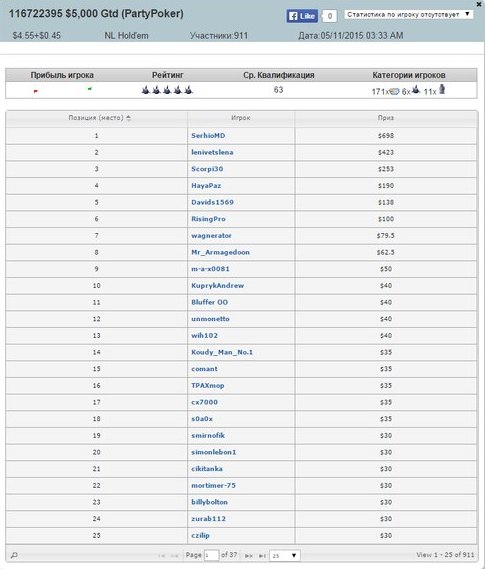Click the fish category icon next to 171x

394,91
